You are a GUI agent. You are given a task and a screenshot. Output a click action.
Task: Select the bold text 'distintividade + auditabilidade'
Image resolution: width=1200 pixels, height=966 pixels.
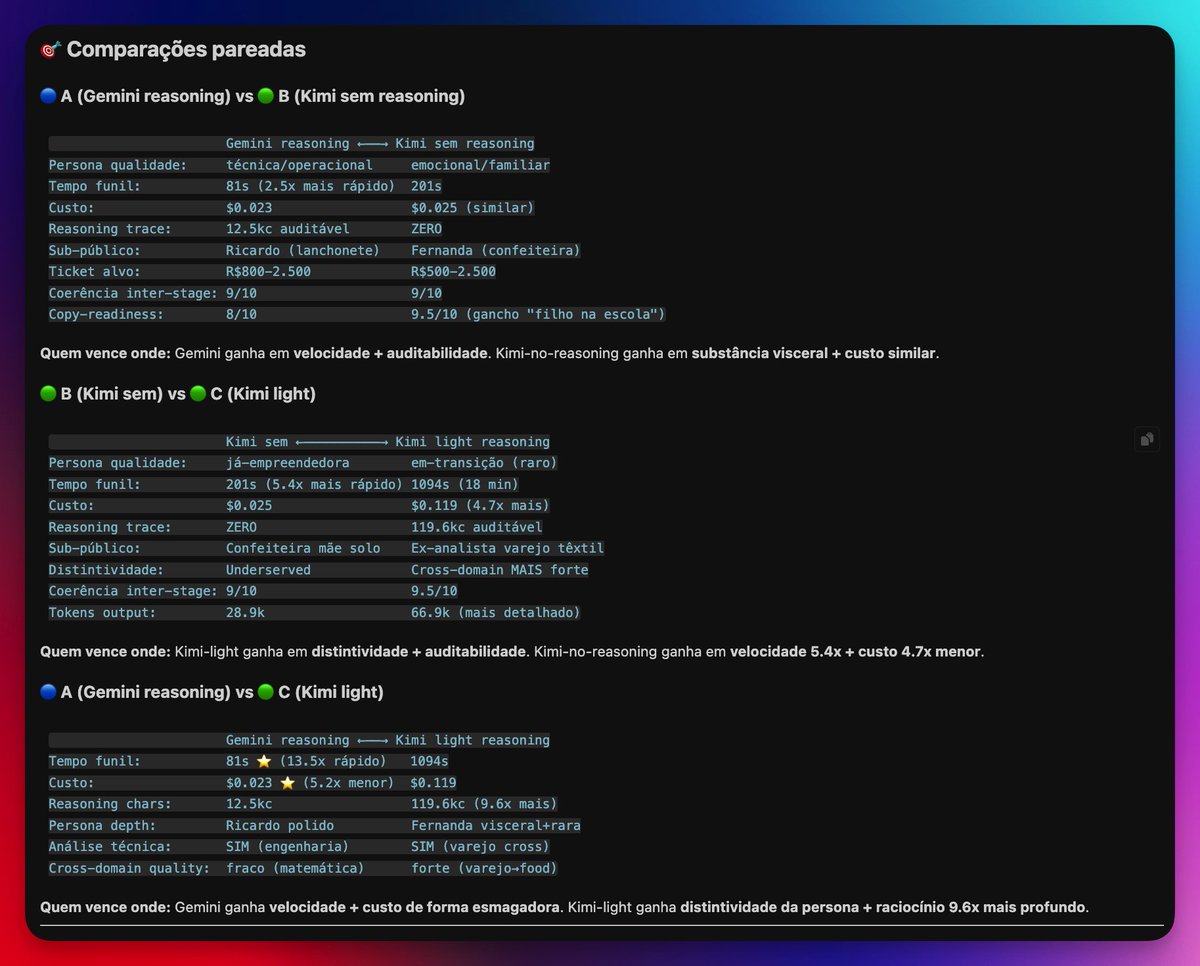[419, 652]
